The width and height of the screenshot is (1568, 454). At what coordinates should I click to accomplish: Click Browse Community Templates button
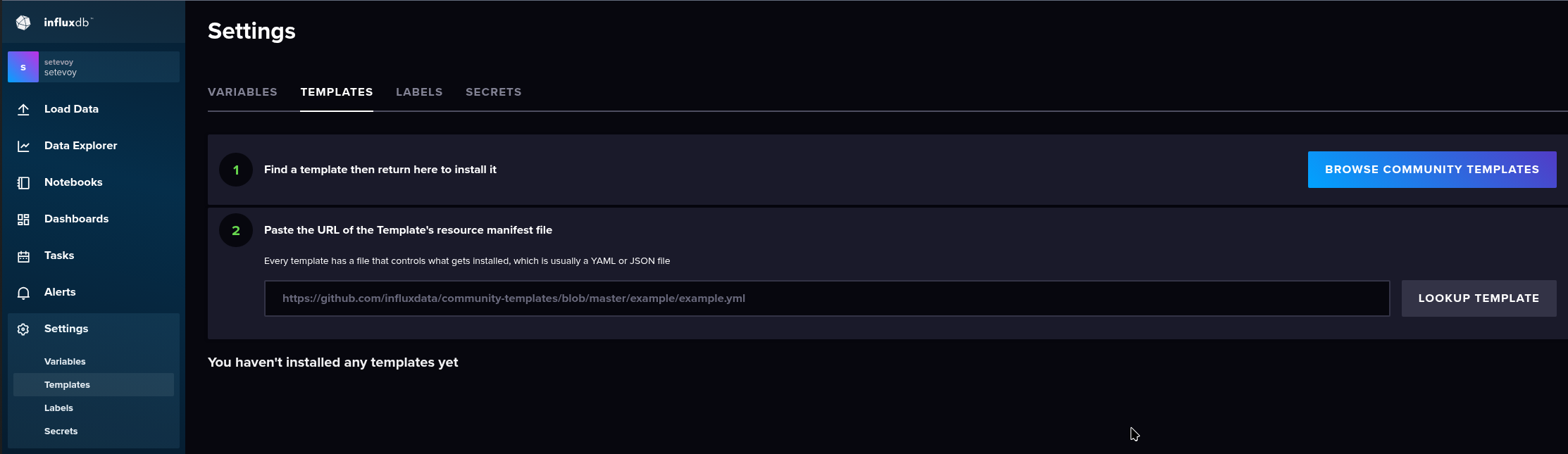1431,170
